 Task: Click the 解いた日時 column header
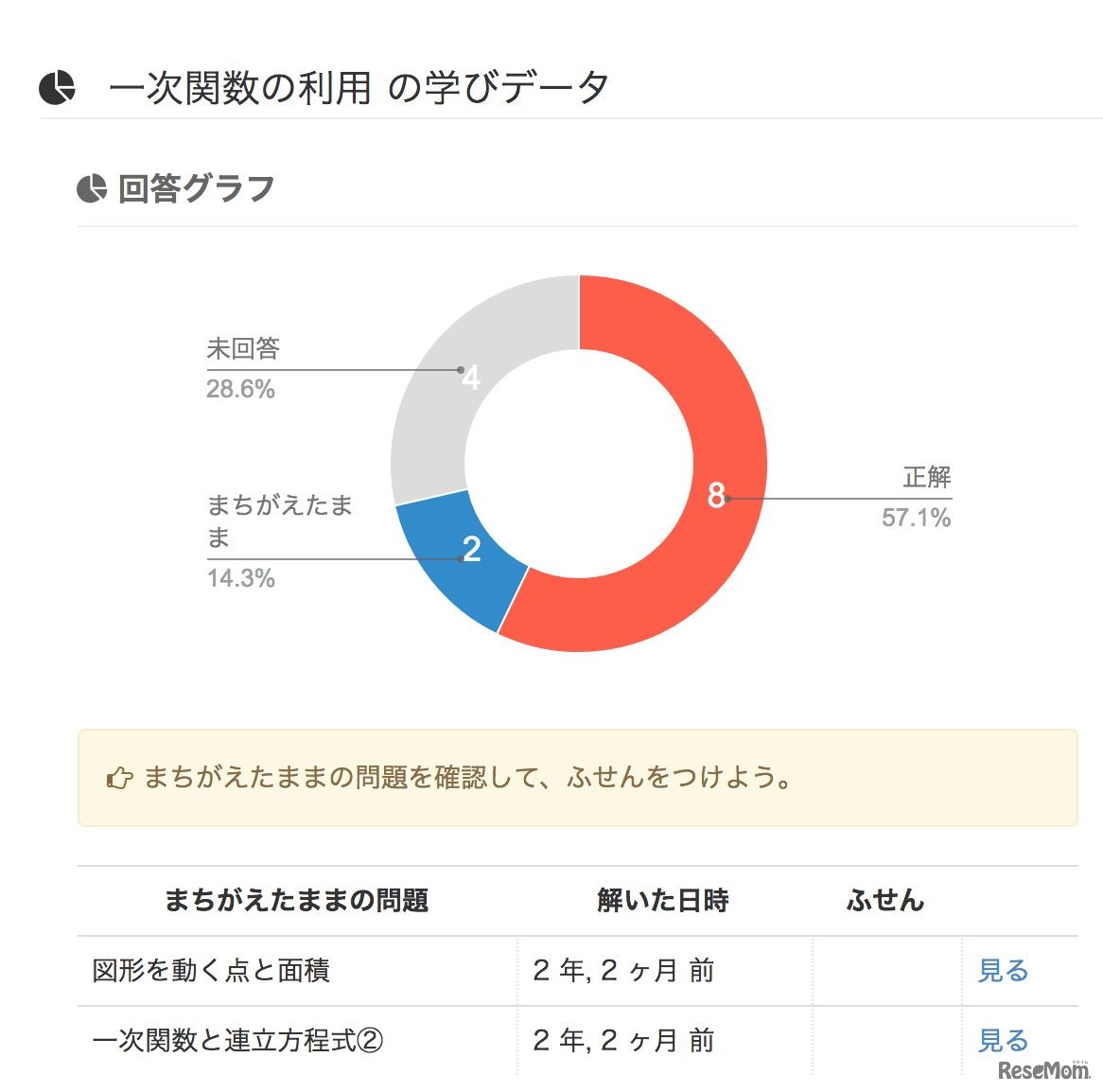(663, 900)
